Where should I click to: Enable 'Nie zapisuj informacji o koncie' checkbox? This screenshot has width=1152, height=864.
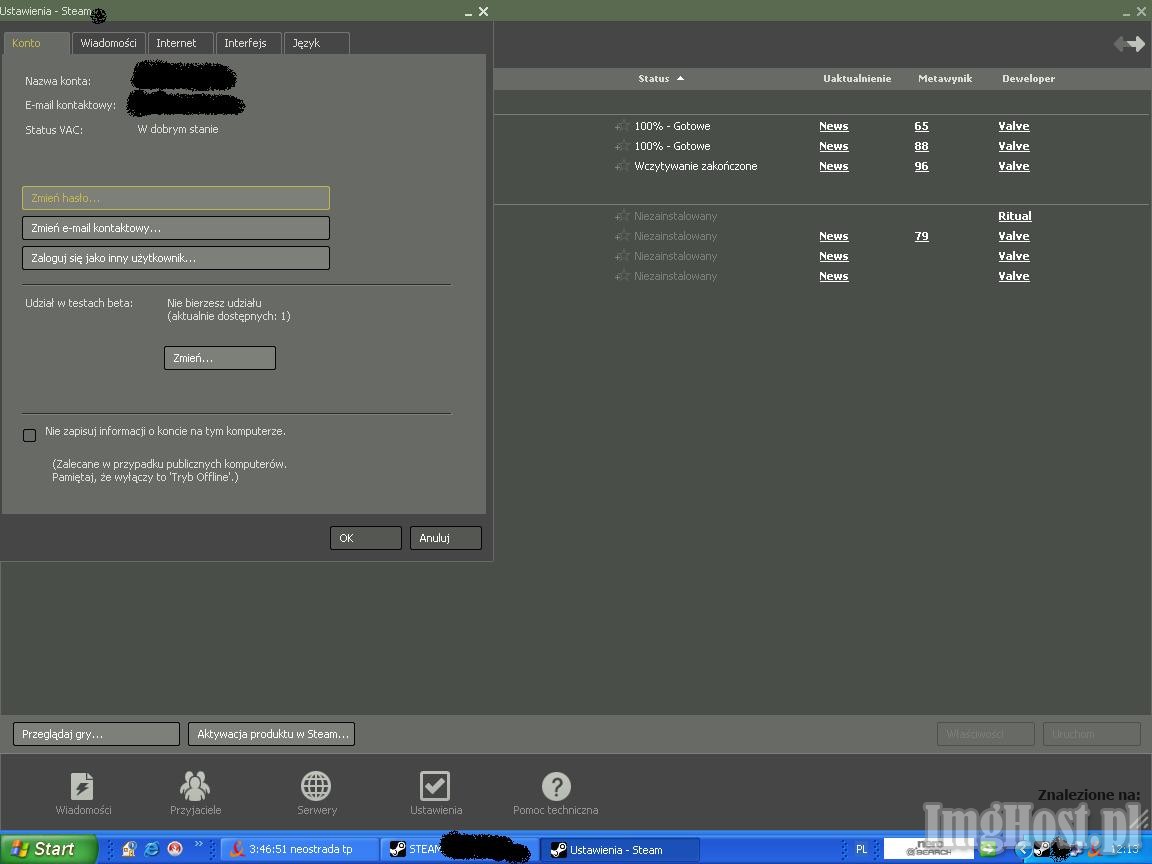(x=29, y=436)
